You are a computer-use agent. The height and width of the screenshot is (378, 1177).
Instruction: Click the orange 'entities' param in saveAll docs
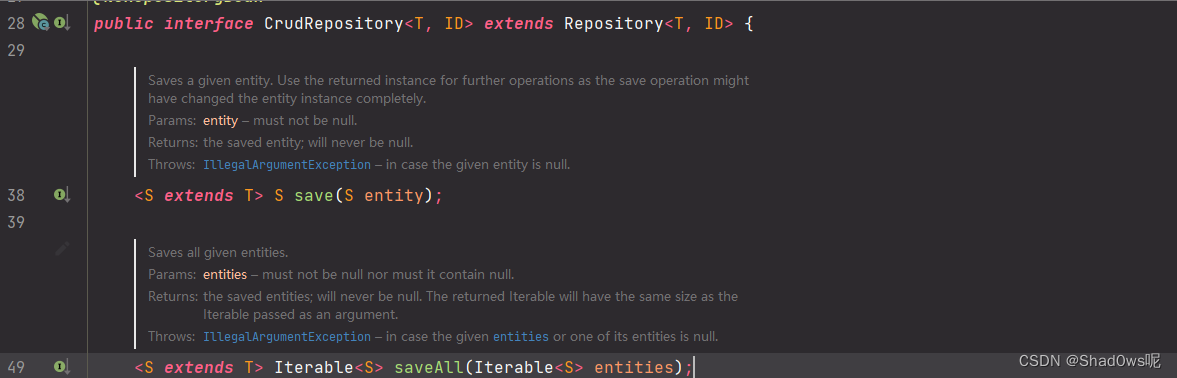coord(224,274)
